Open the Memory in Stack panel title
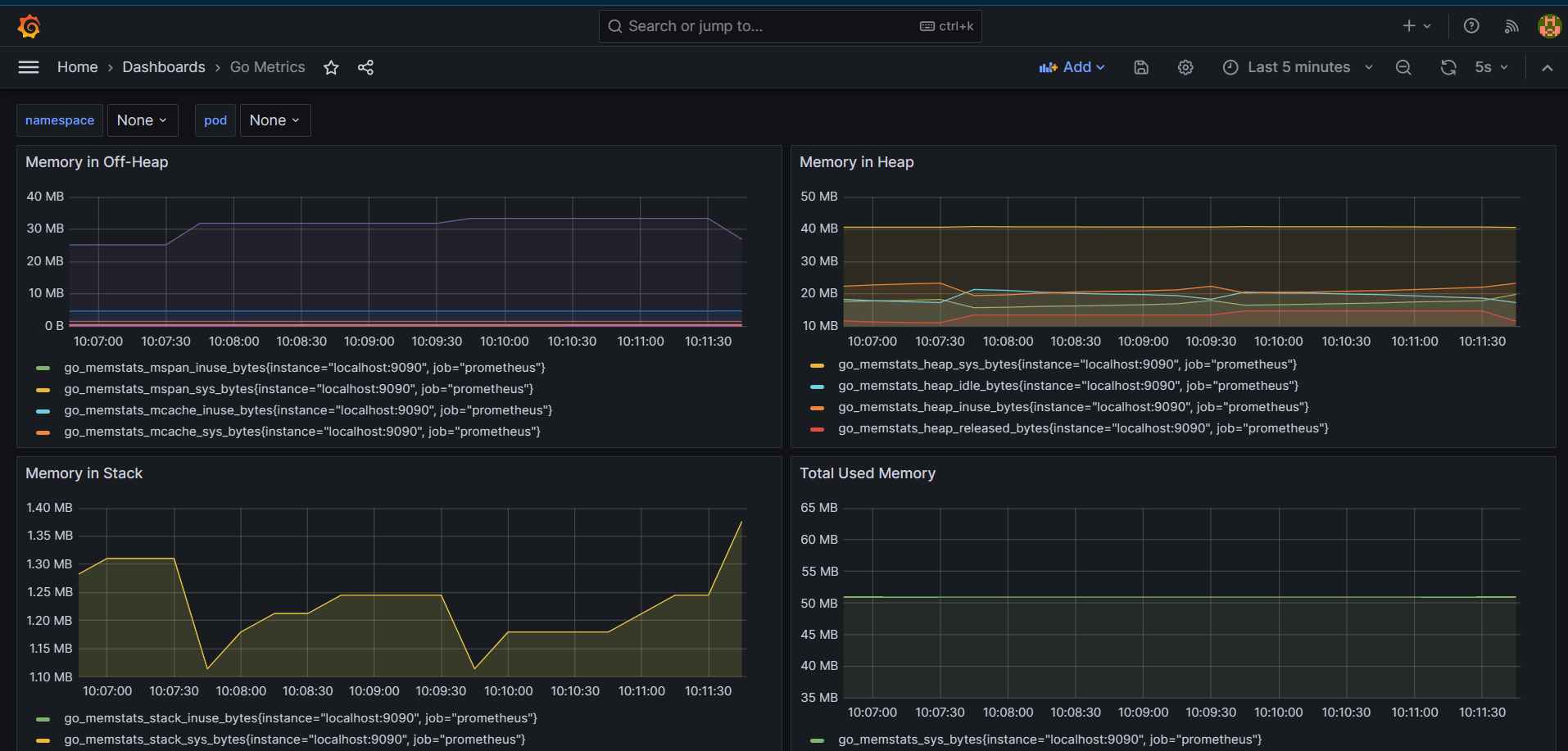Image resolution: width=1568 pixels, height=751 pixels. [84, 473]
